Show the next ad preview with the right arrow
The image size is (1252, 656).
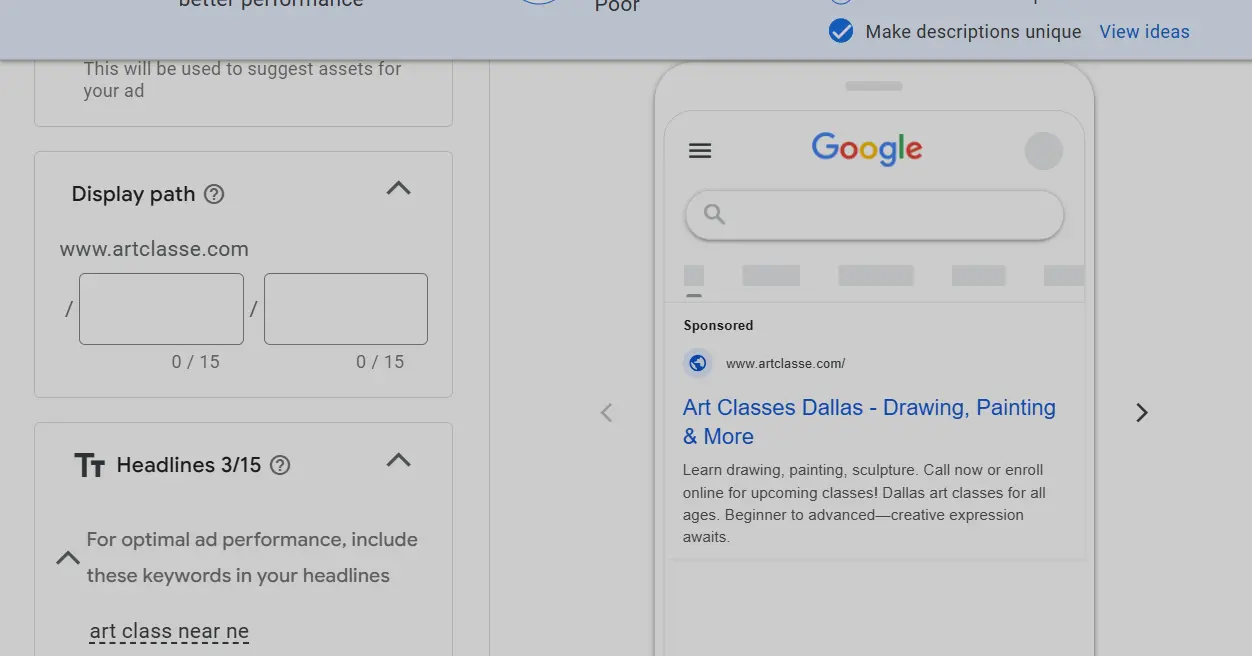pos(1141,412)
